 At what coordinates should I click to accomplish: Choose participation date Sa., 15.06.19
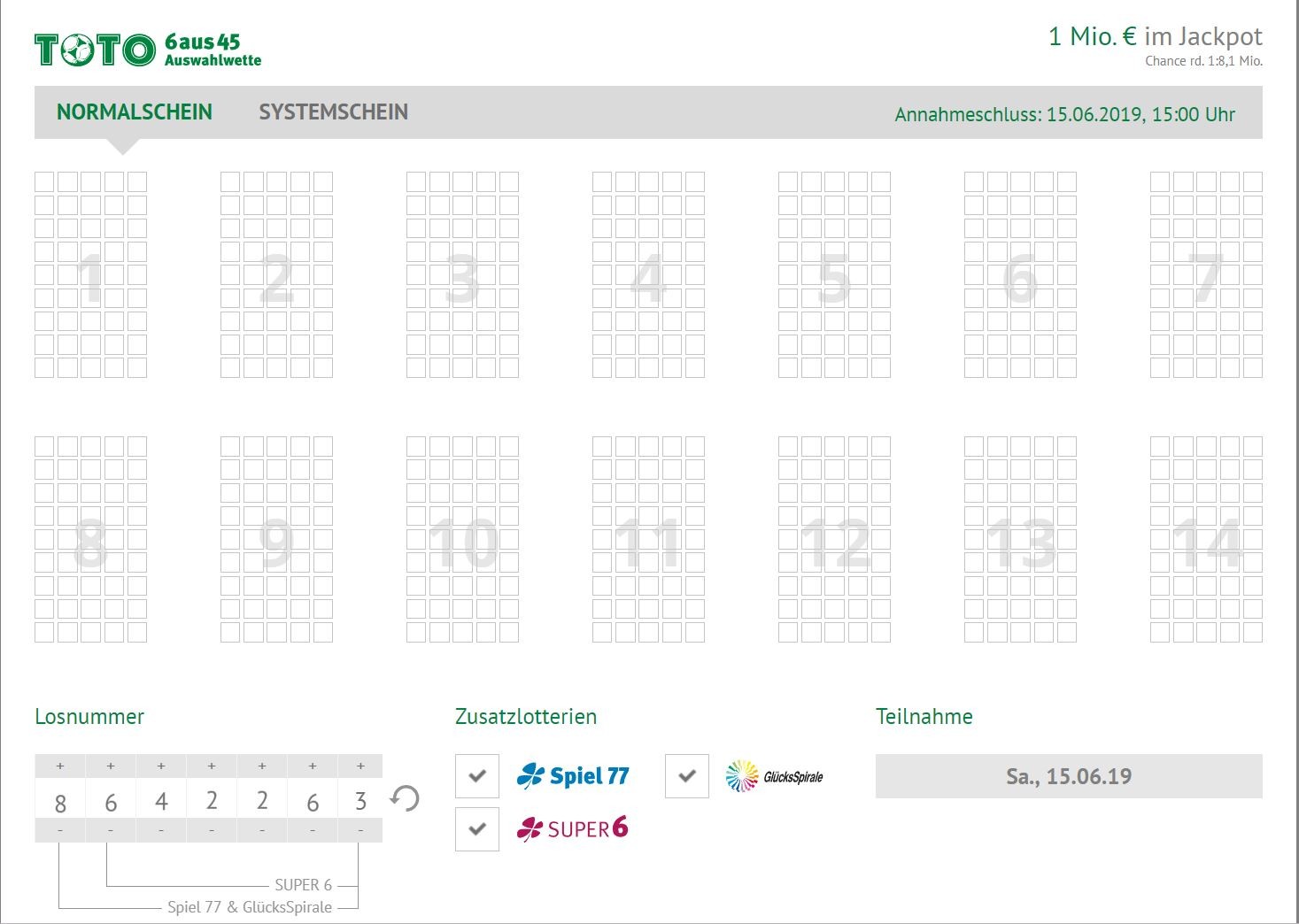coord(1068,776)
